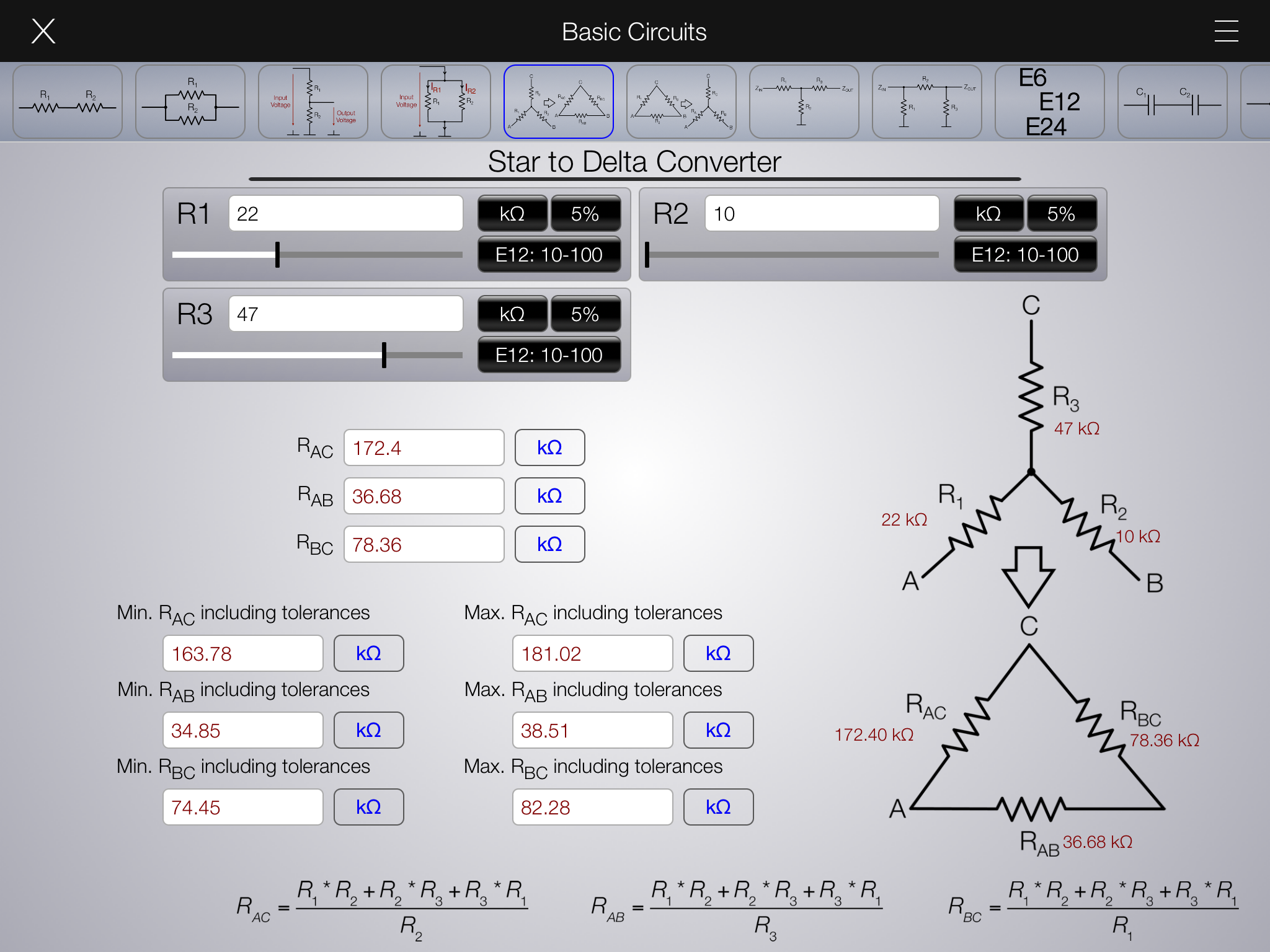Toggle RAC result unit kΩ
Screen dimensions: 1270x952
(549, 447)
